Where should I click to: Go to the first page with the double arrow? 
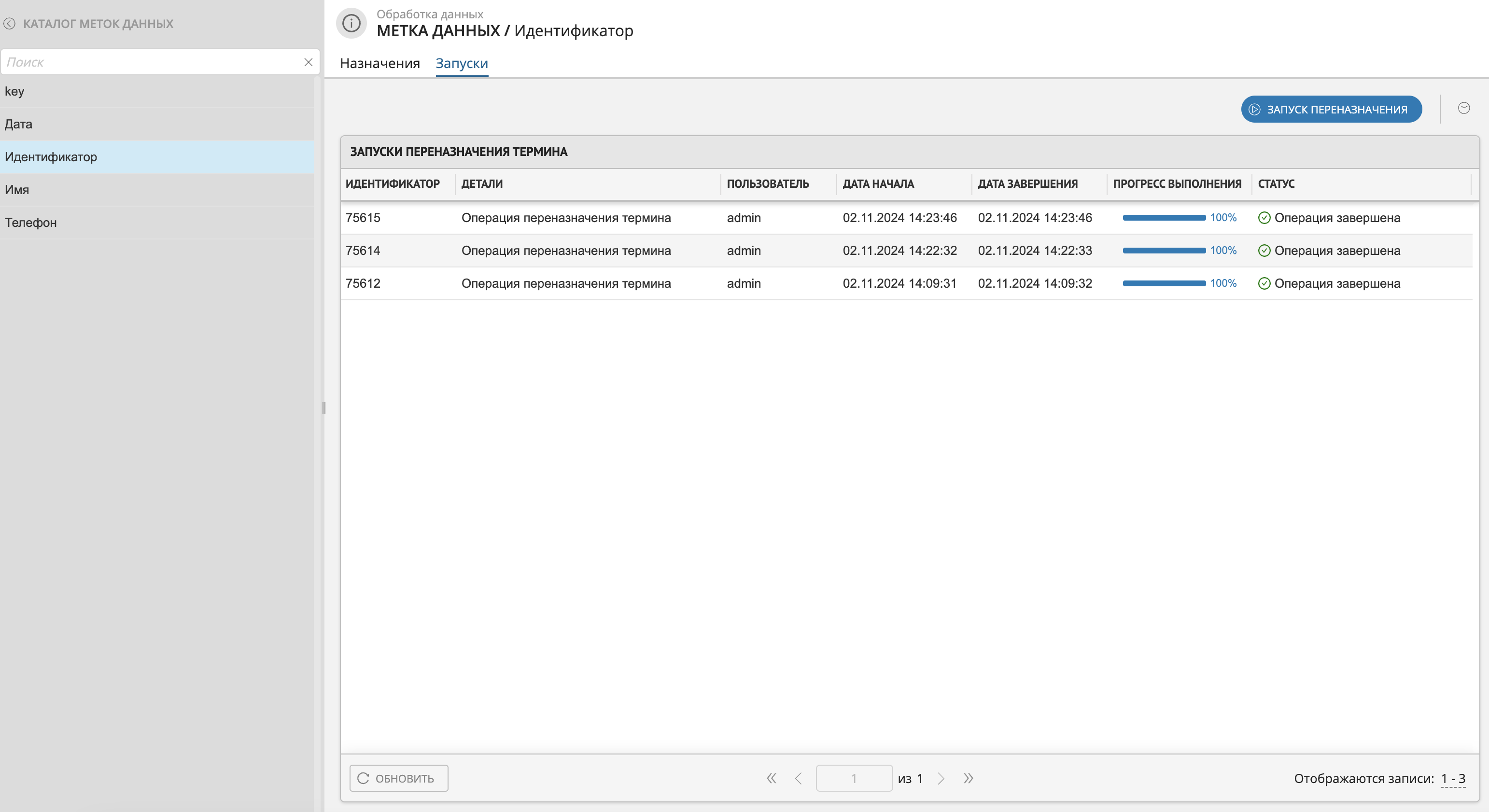pos(771,778)
